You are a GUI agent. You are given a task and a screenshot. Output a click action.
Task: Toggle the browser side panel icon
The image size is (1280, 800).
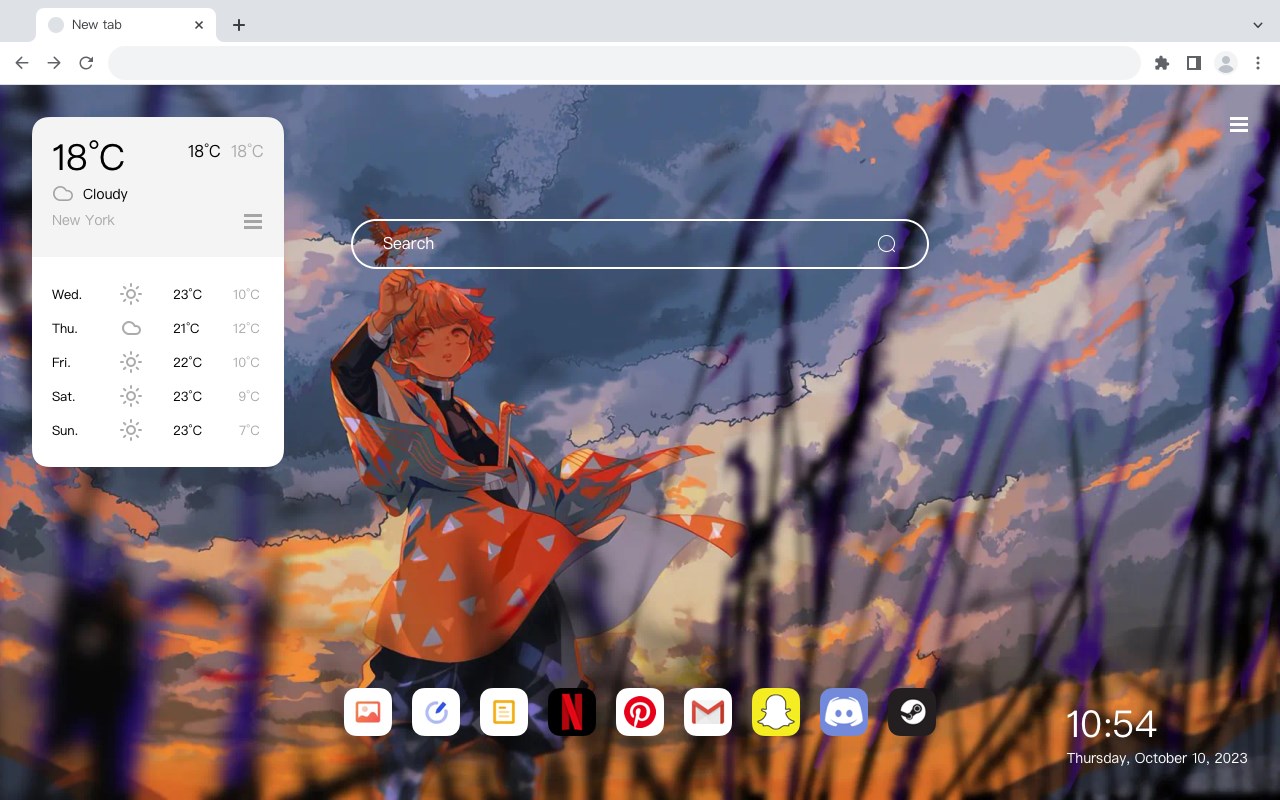click(1193, 63)
